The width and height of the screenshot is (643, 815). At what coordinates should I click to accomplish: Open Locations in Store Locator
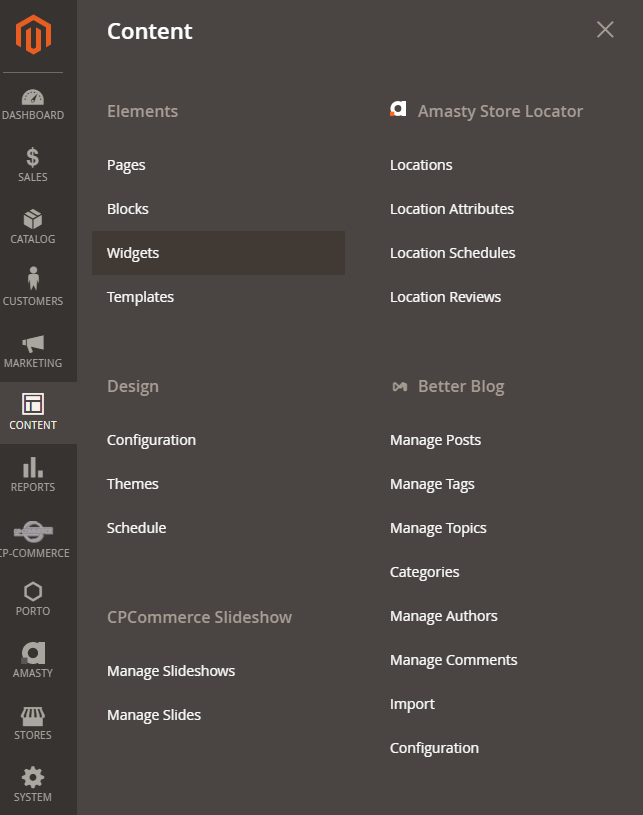[x=421, y=165]
